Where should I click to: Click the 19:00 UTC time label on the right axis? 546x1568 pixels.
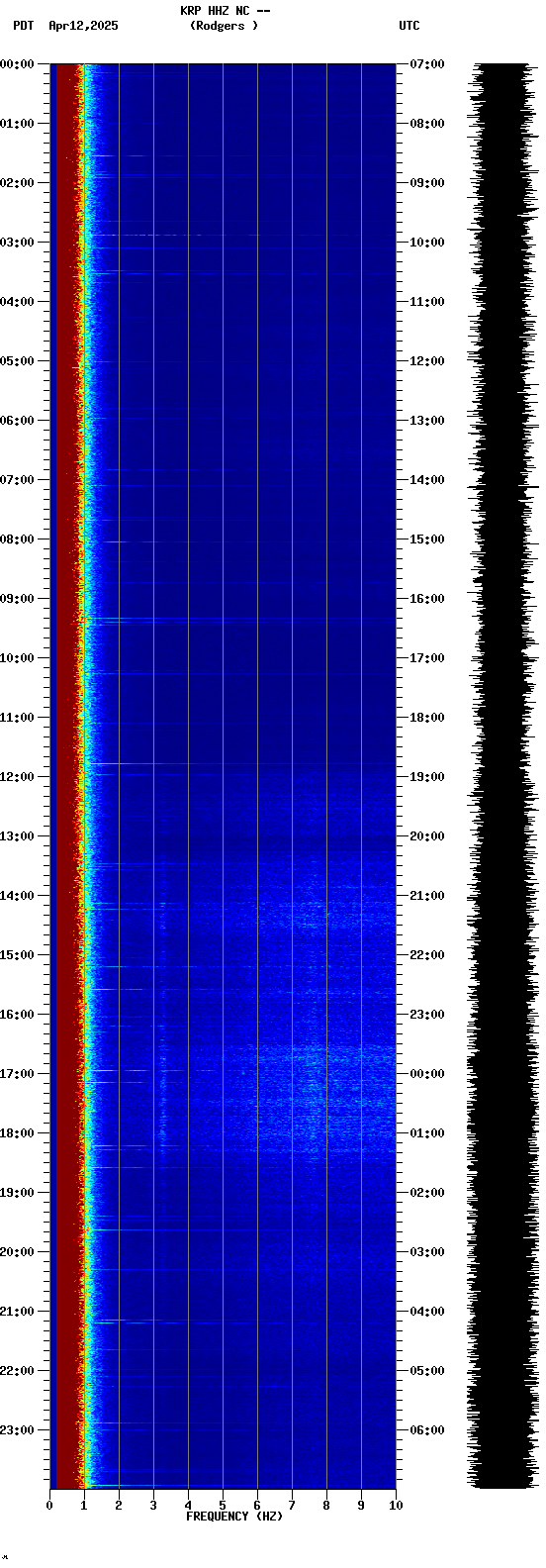426,777
